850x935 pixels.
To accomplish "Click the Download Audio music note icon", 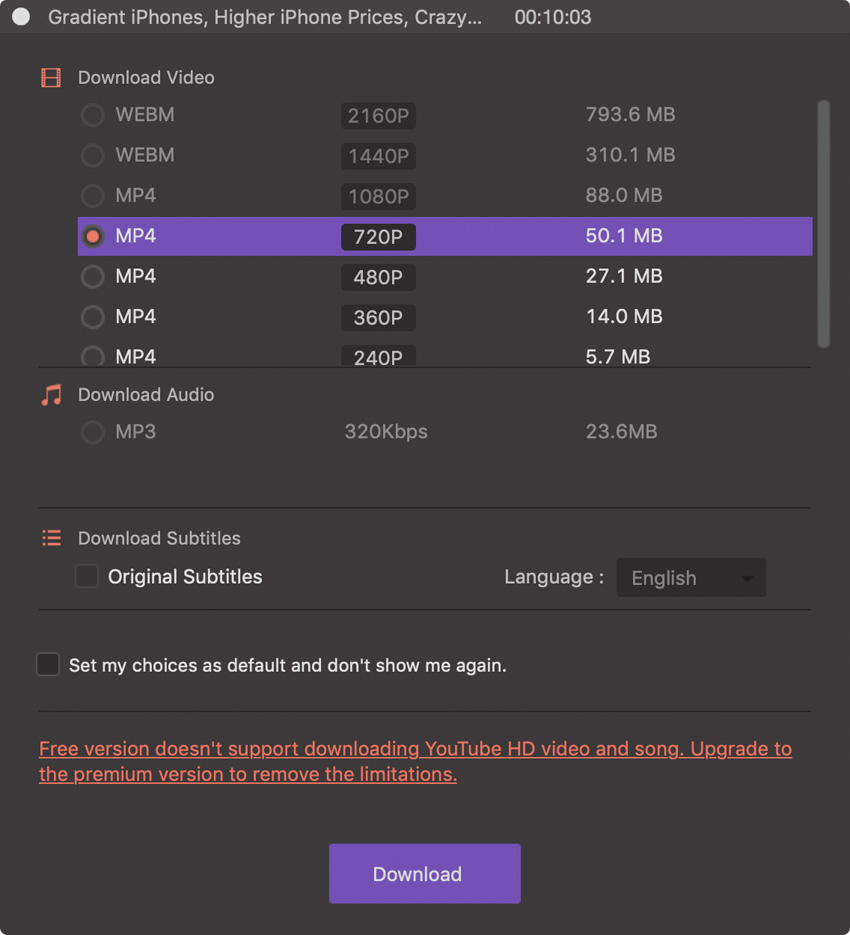I will (51, 395).
